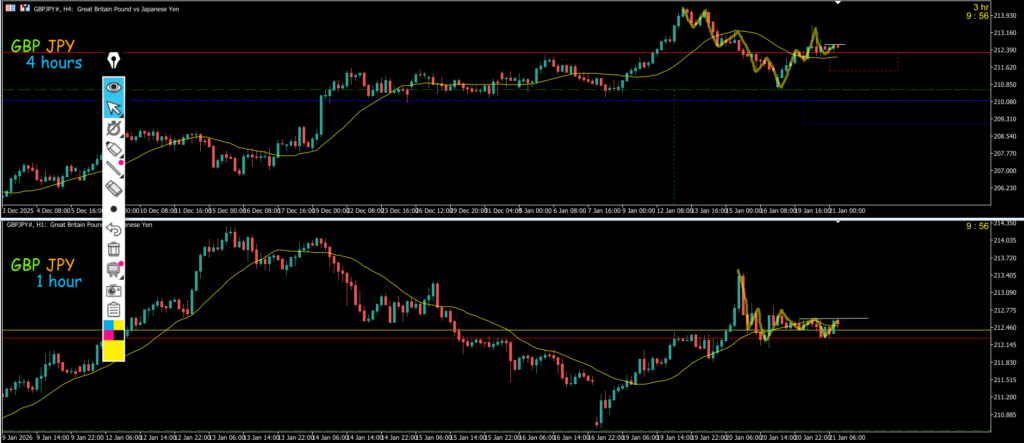Pick the cyan color square

click(x=109, y=325)
